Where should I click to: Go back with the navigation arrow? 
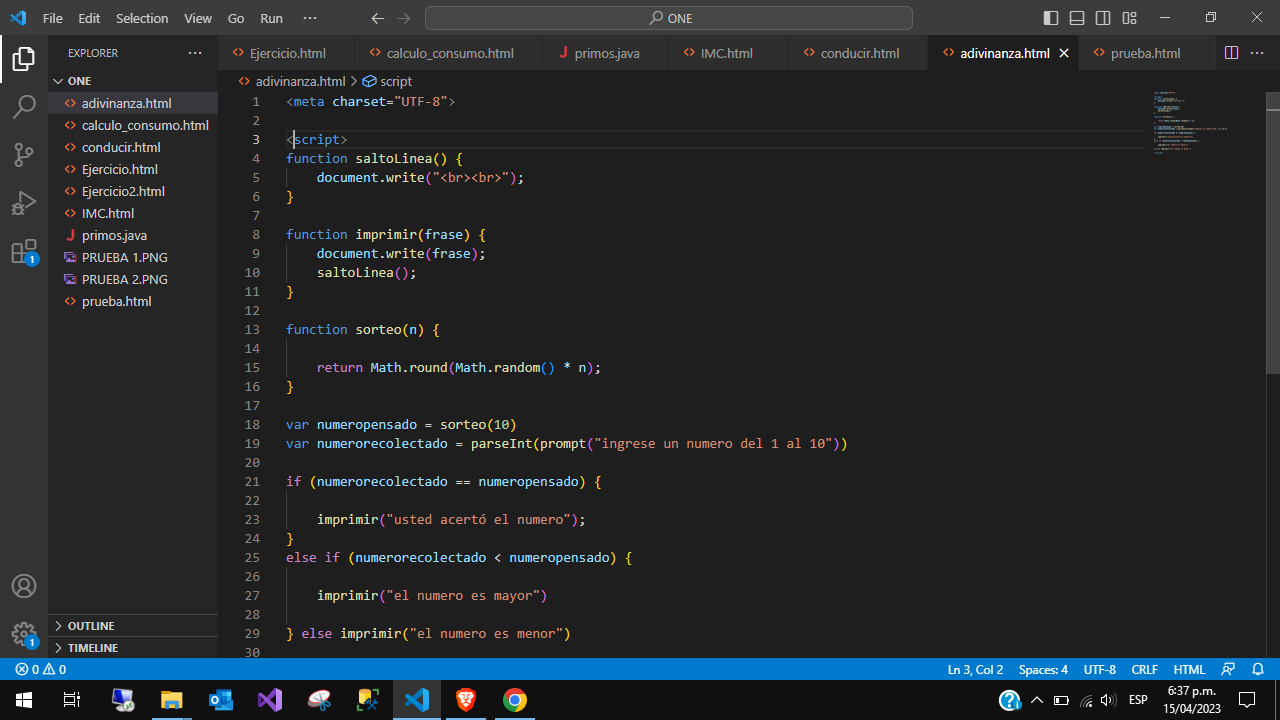click(x=377, y=18)
